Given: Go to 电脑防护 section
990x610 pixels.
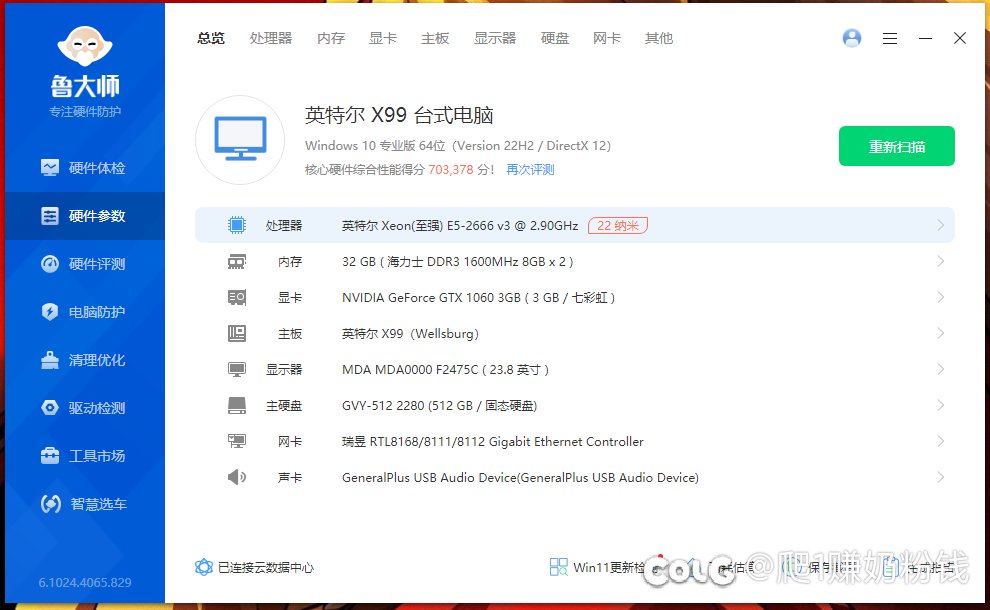Looking at the screenshot, I should (85, 312).
